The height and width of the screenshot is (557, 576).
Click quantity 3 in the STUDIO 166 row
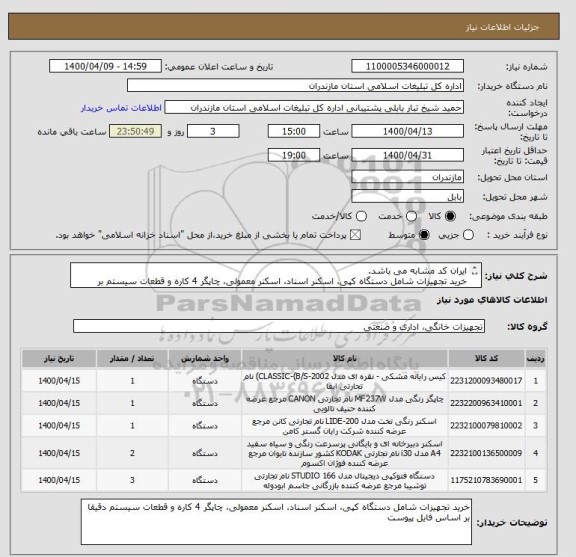point(132,480)
